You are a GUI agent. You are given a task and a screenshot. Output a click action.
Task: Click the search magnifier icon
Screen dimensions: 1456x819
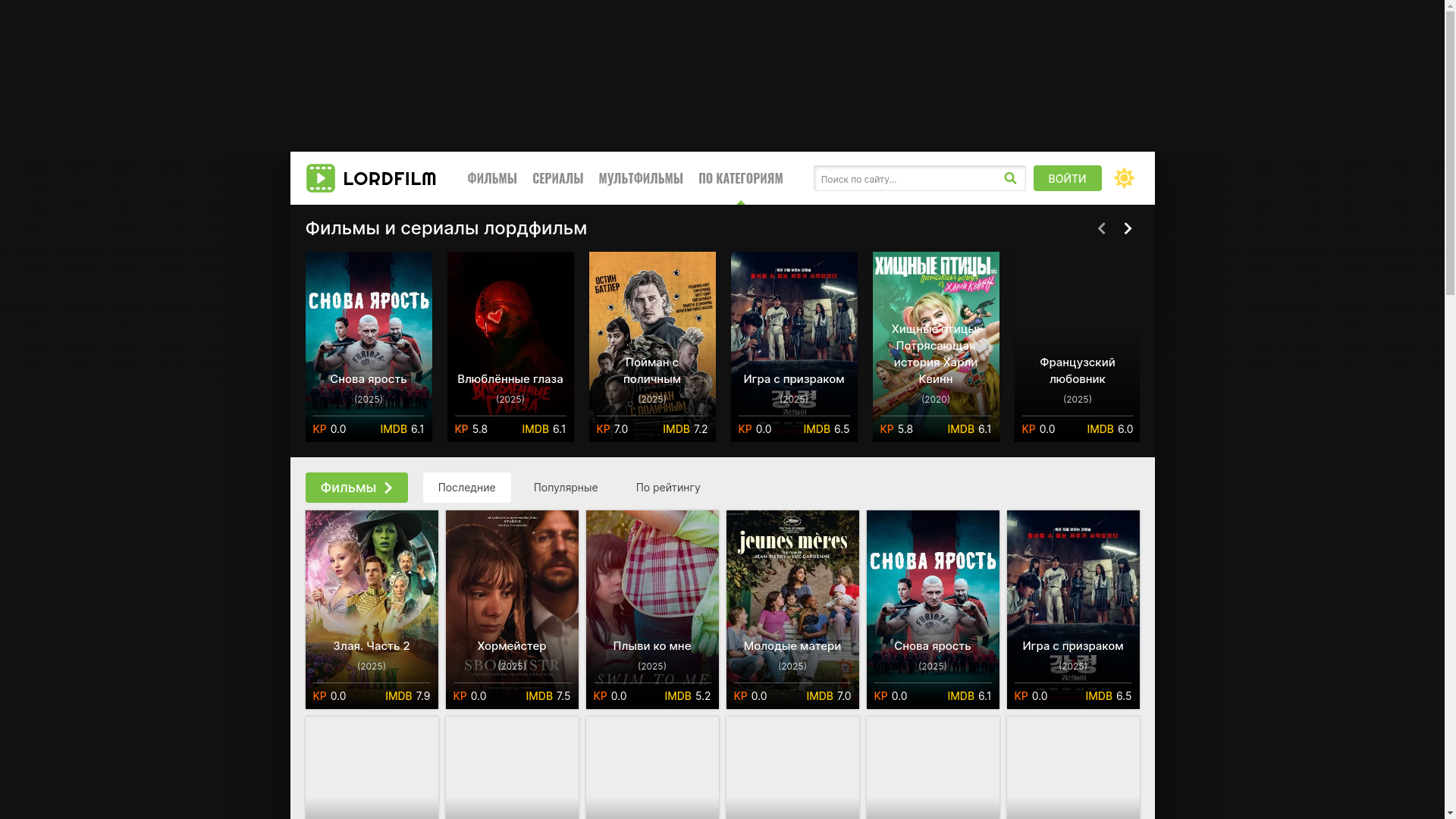1010,178
